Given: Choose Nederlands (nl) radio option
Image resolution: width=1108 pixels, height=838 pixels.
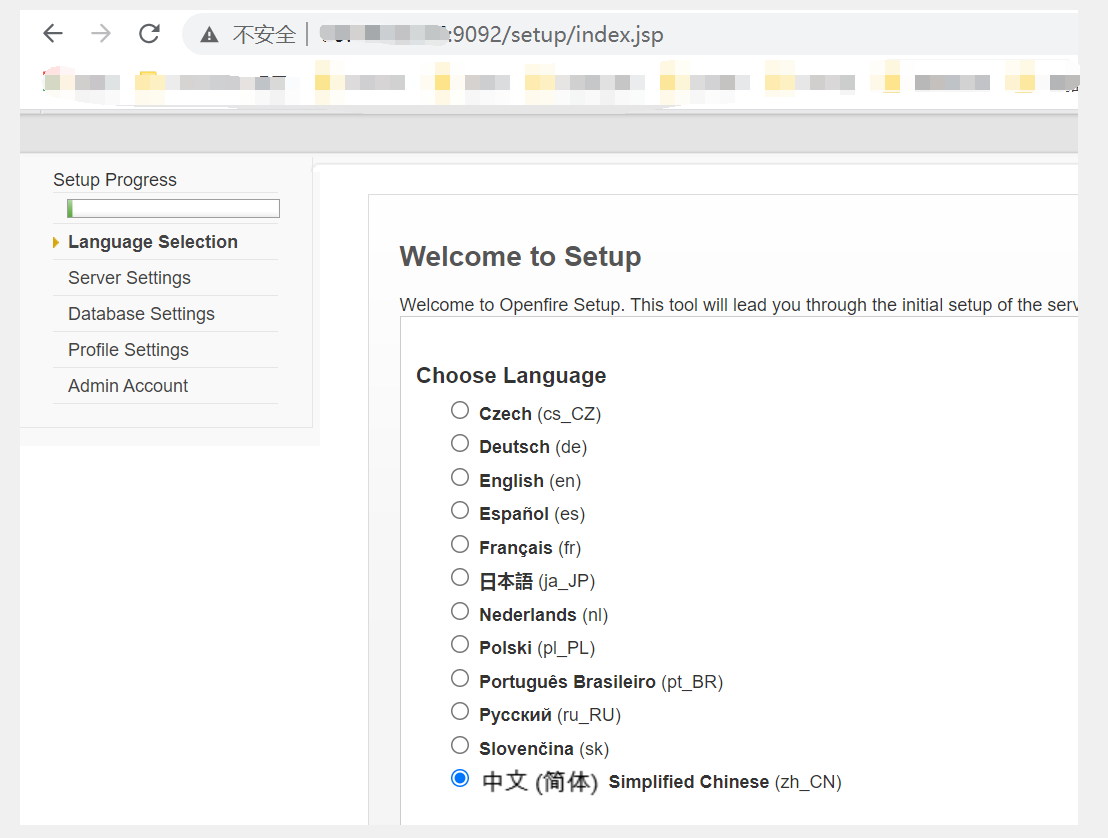Looking at the screenshot, I should click(460, 611).
